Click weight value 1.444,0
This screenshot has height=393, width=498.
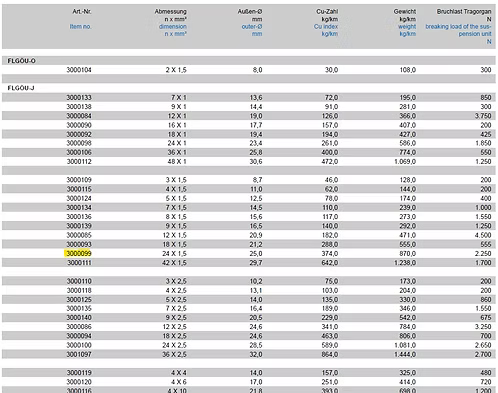405,354
